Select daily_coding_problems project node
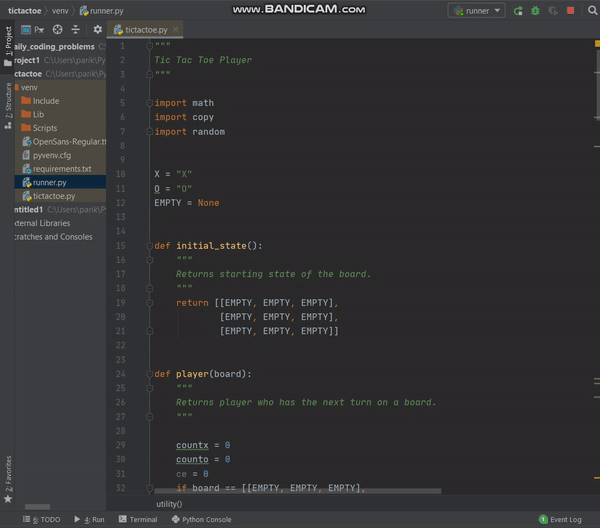This screenshot has width=600, height=528. click(60, 47)
